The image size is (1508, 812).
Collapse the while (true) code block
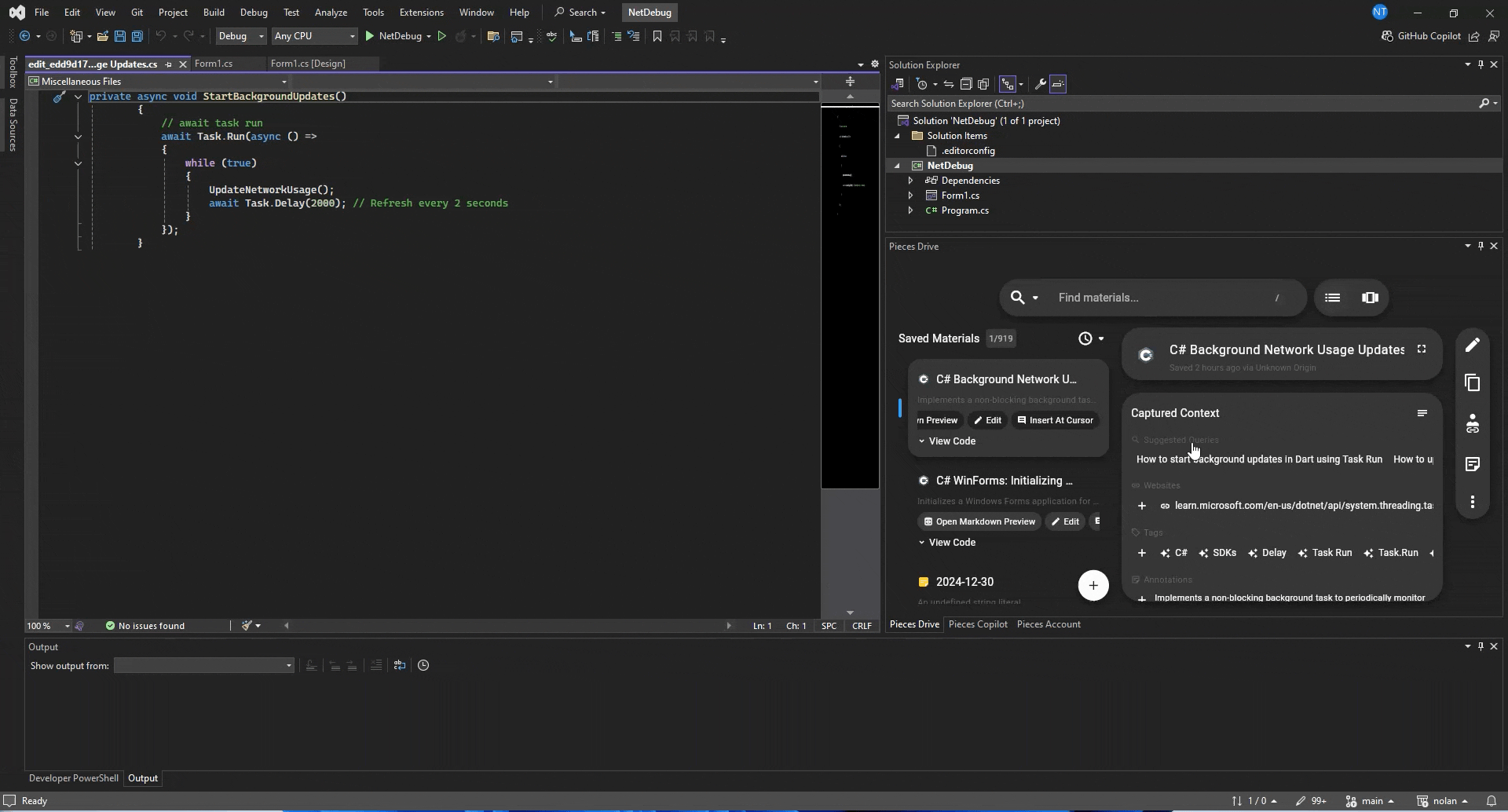tap(78, 163)
